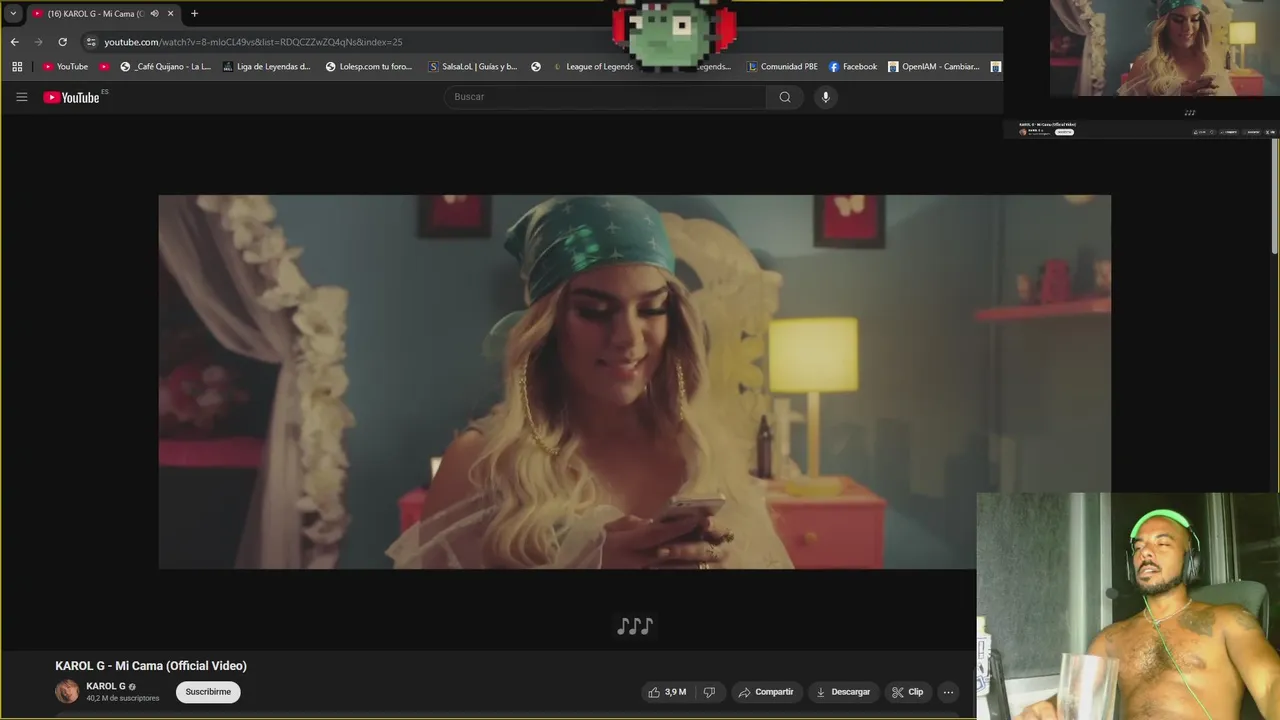Open the tab search dropdown arrow
Screen dimensions: 1280x720
(x=13, y=14)
